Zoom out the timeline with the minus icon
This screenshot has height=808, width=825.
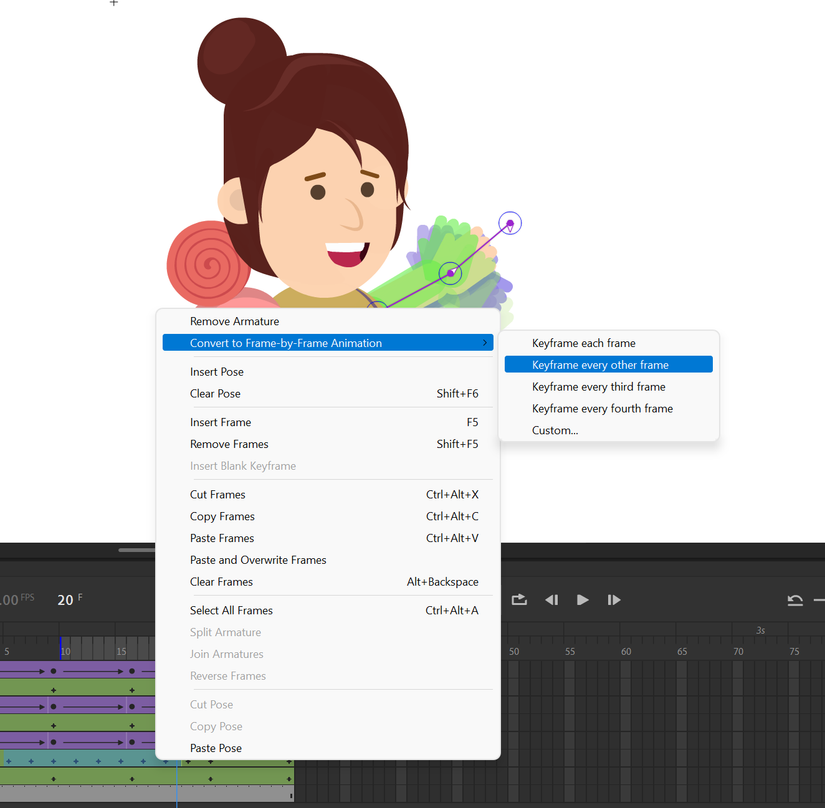point(821,600)
